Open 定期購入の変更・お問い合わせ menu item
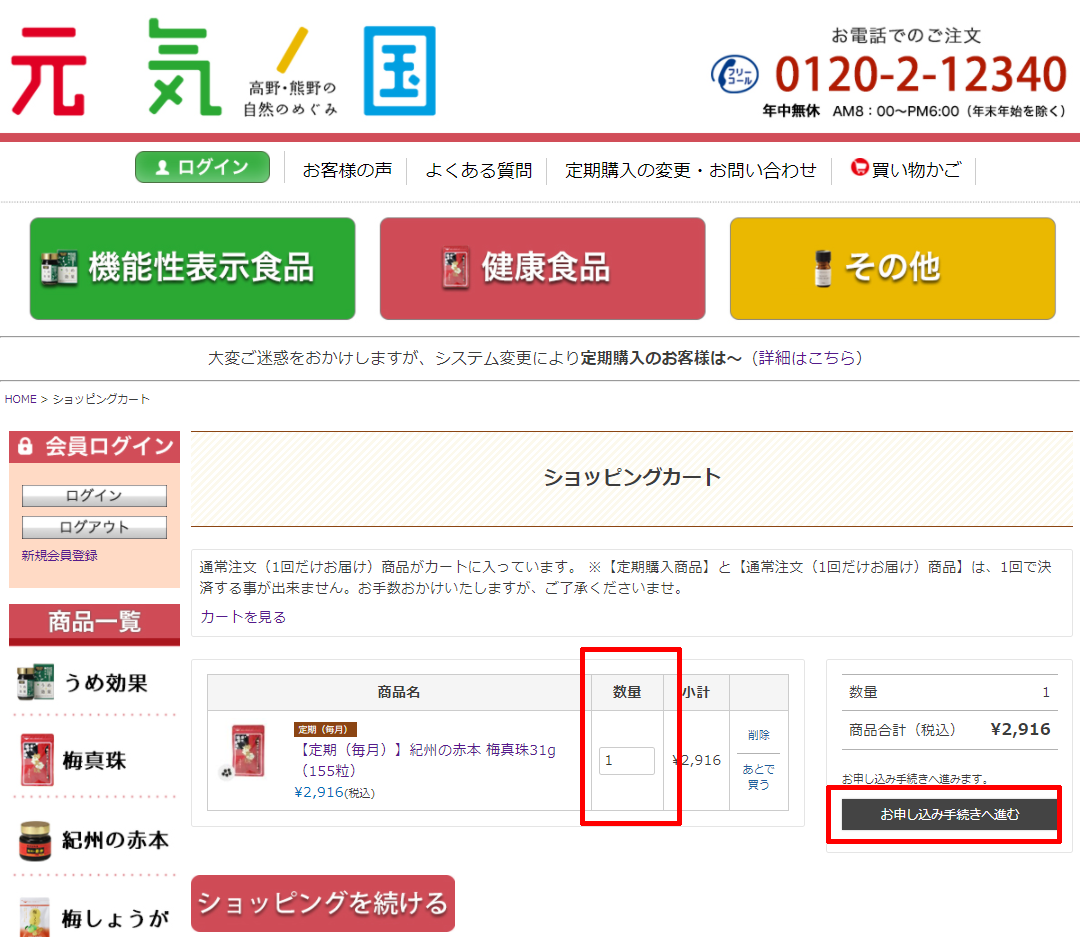The image size is (1080, 937). point(690,171)
